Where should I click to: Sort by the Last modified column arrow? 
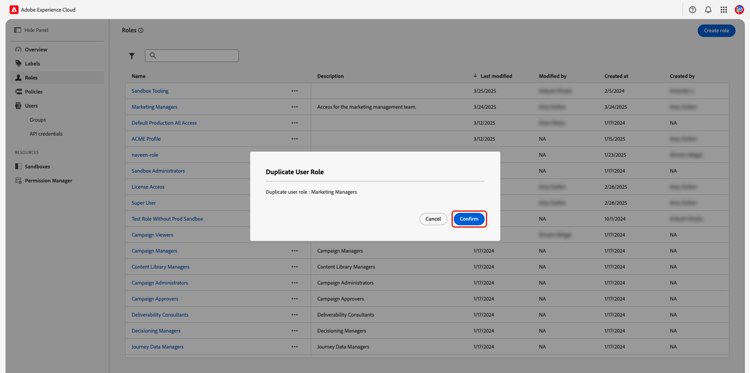pos(475,76)
